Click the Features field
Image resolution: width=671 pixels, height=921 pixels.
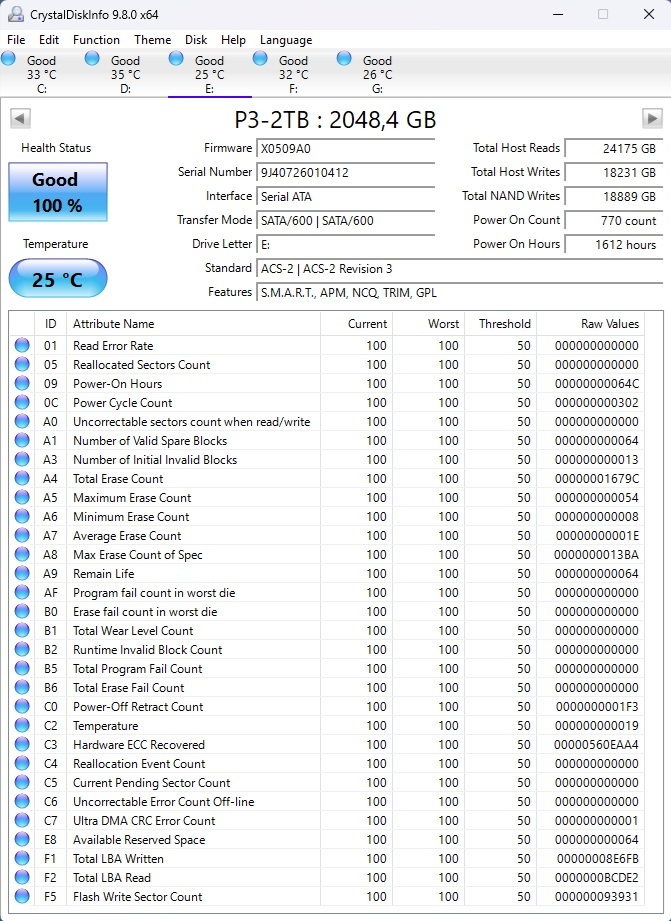(x=459, y=293)
